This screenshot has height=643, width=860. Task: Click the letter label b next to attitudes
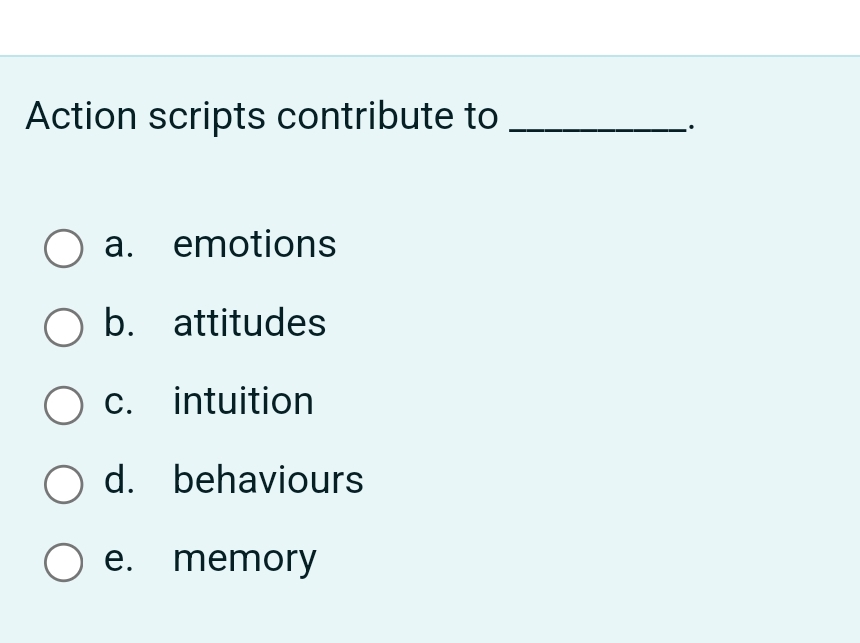pyautogui.click(x=116, y=322)
